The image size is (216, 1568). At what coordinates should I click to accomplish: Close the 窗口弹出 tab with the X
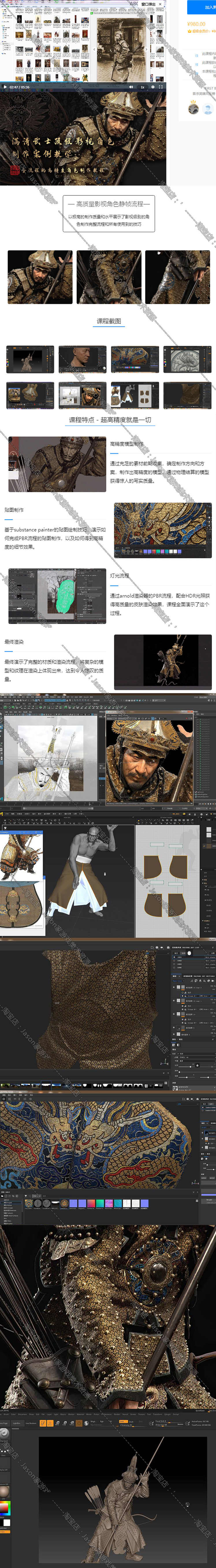click(x=161, y=4)
